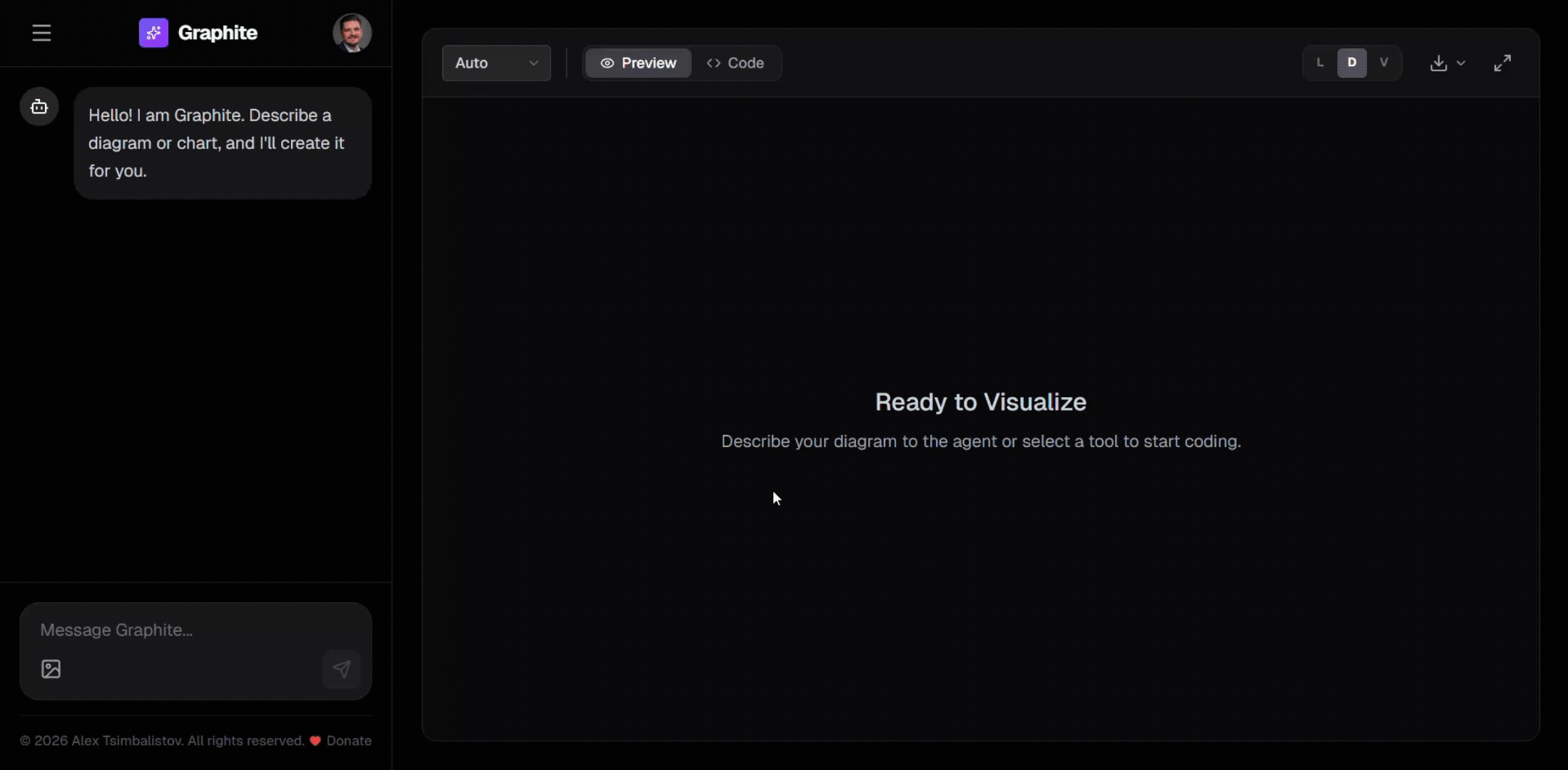Attach an image using picture icon
The image size is (1568, 770).
(x=51, y=669)
